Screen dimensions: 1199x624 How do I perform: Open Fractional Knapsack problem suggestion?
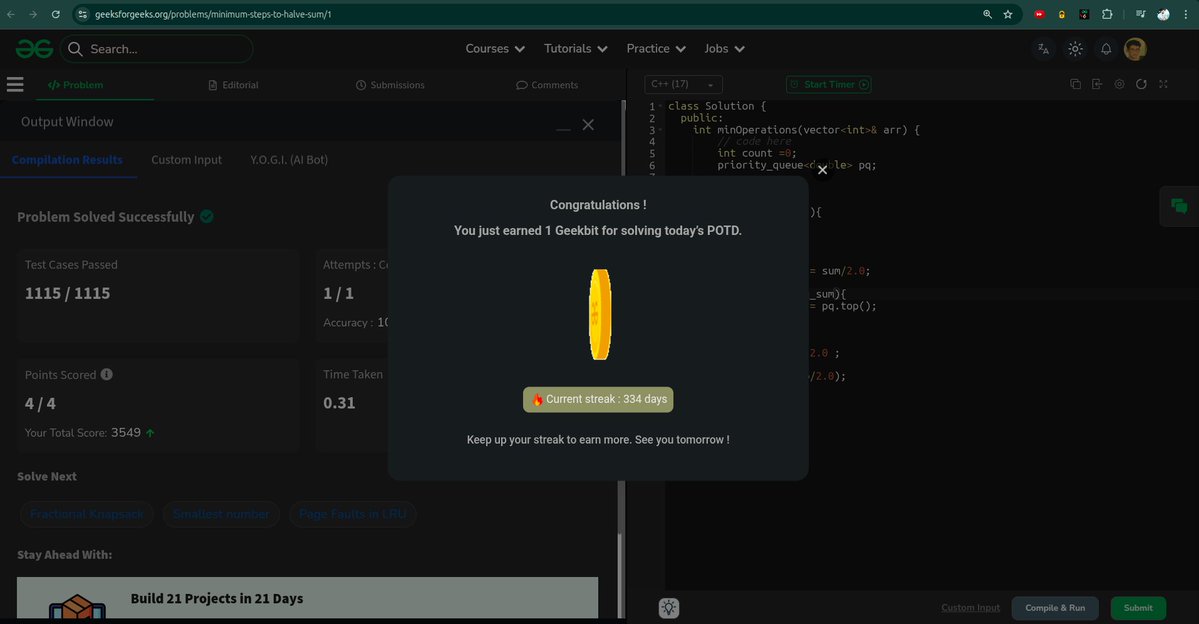(x=87, y=514)
